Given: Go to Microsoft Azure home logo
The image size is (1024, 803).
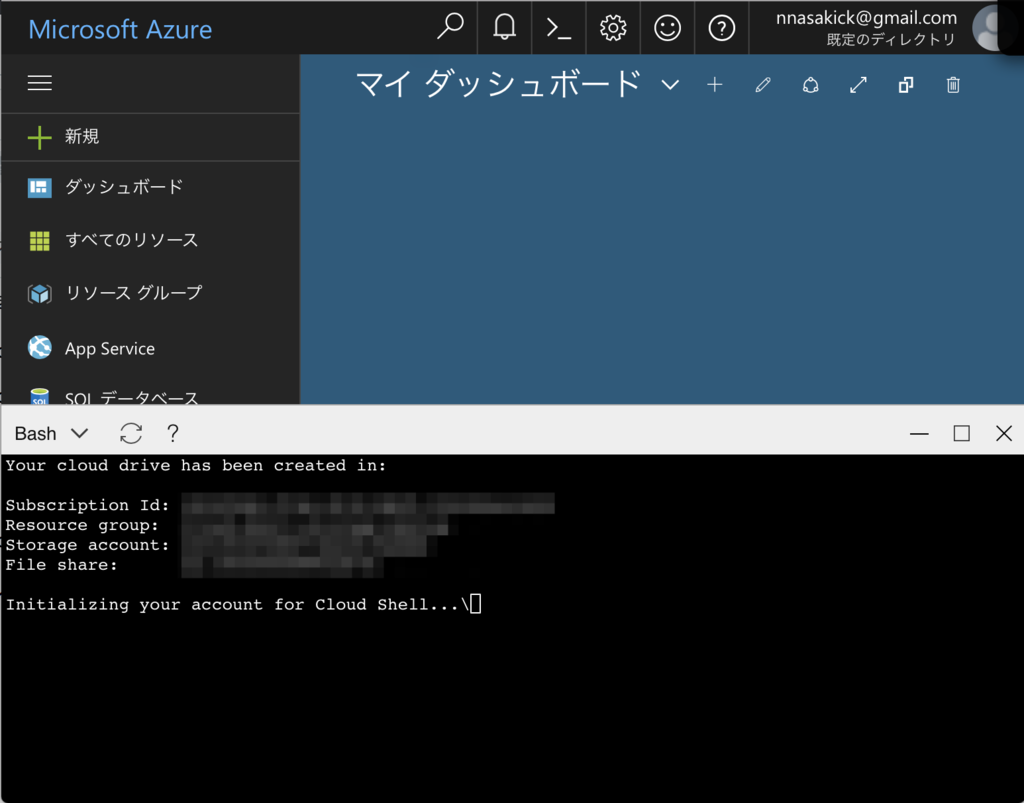Looking at the screenshot, I should (120, 29).
